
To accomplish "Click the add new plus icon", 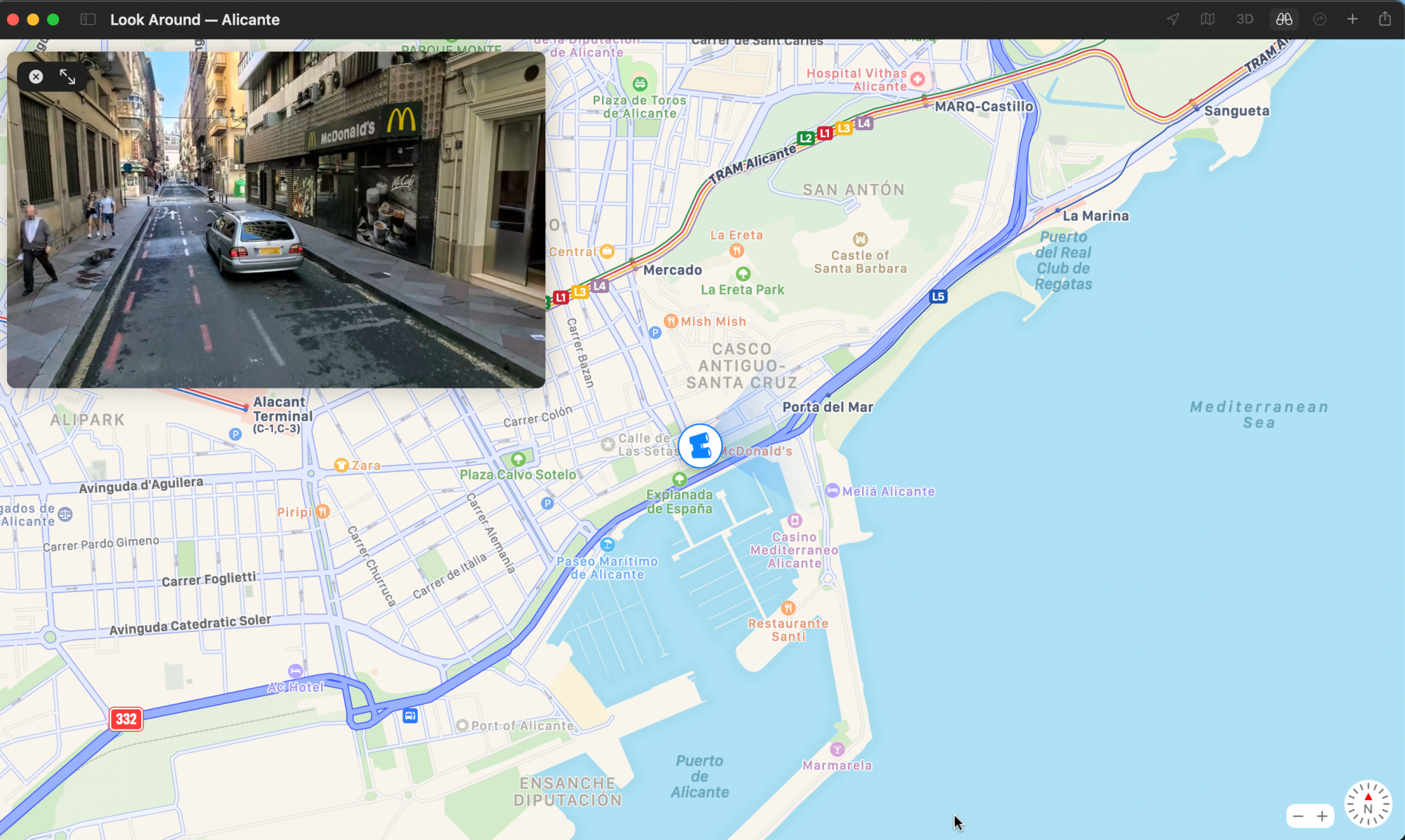I will point(1352,20).
